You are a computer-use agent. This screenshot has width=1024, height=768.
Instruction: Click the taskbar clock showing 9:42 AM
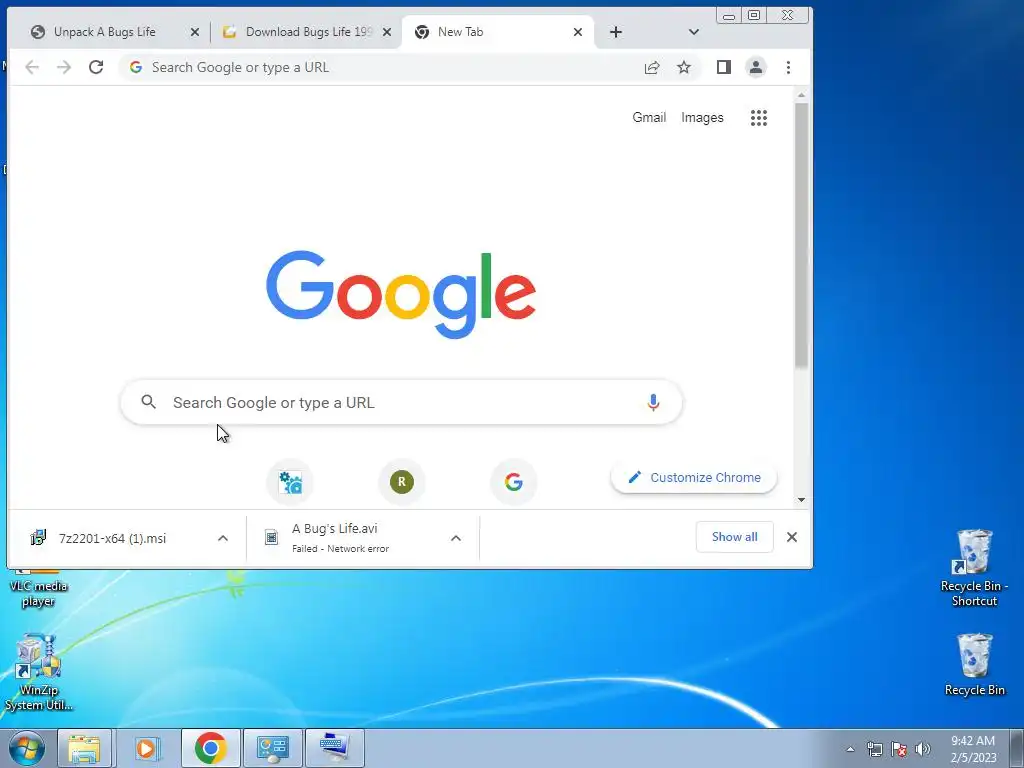pos(973,749)
